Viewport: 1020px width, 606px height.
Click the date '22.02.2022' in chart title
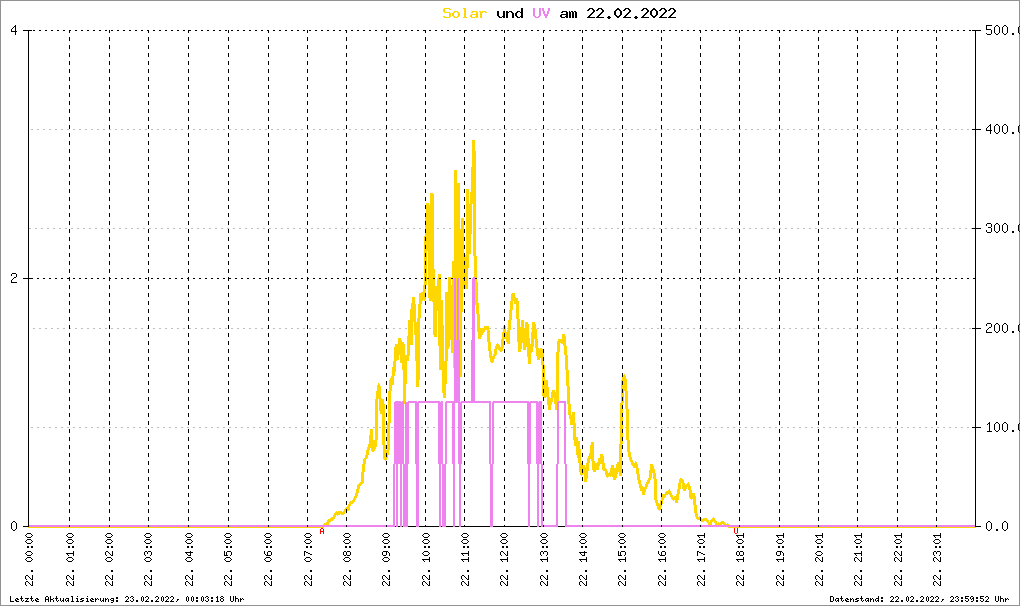tap(631, 13)
